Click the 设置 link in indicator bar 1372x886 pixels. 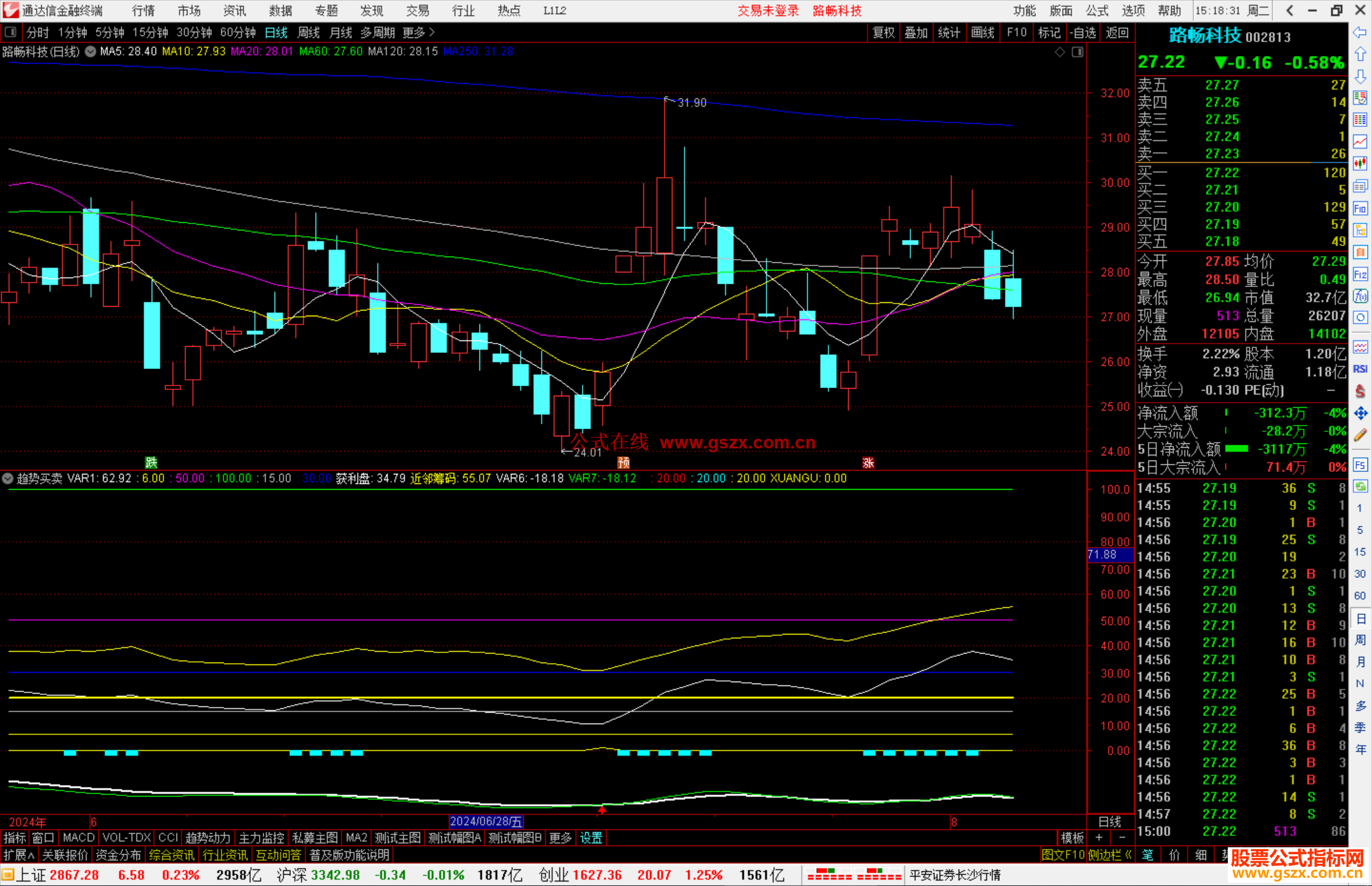coord(591,838)
